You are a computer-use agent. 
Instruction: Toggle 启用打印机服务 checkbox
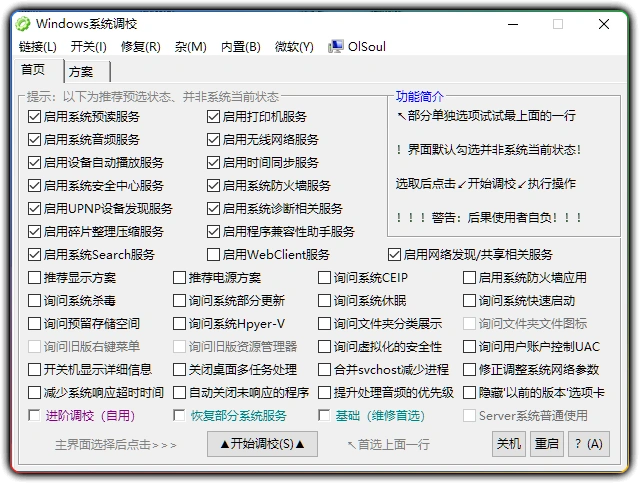point(213,117)
